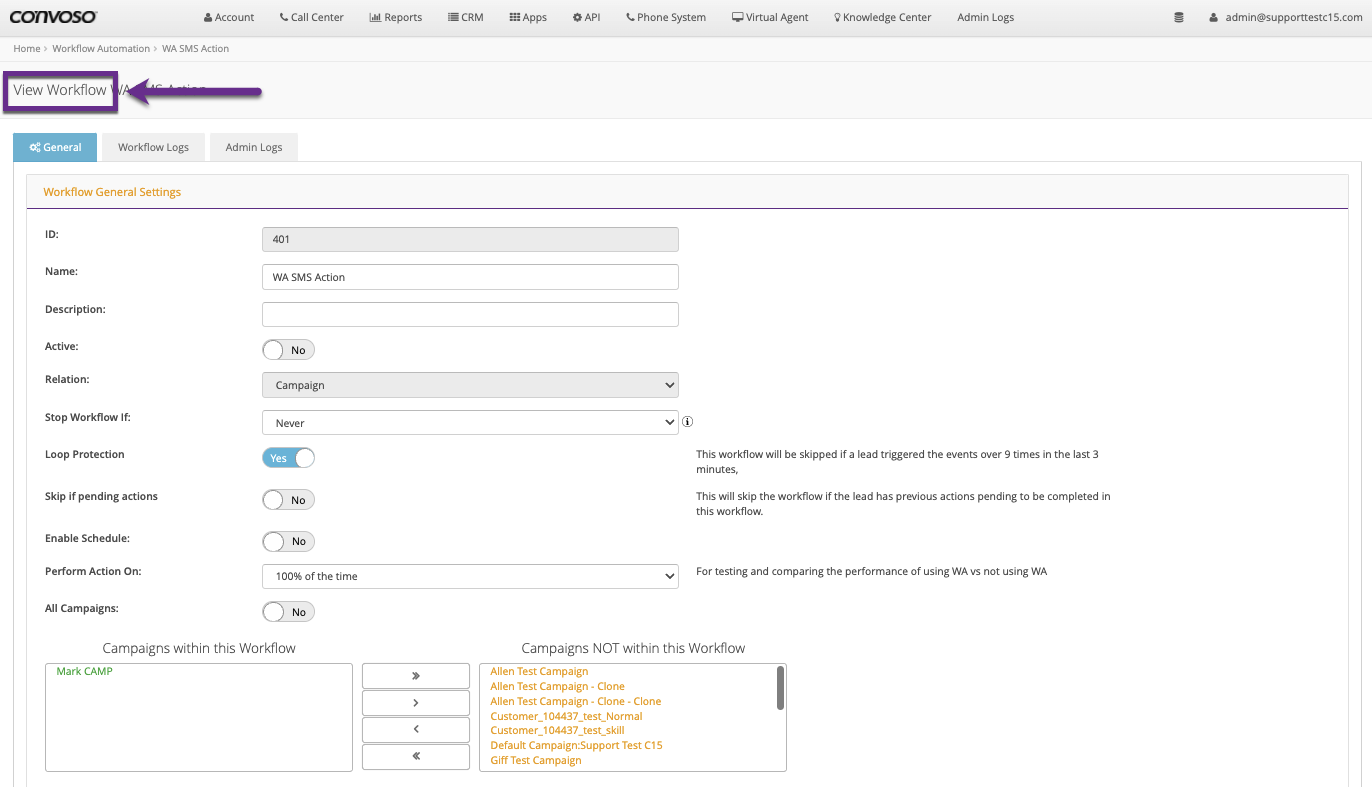The height and width of the screenshot is (787, 1372).
Task: Open the Phone System menu
Action: [x=666, y=17]
